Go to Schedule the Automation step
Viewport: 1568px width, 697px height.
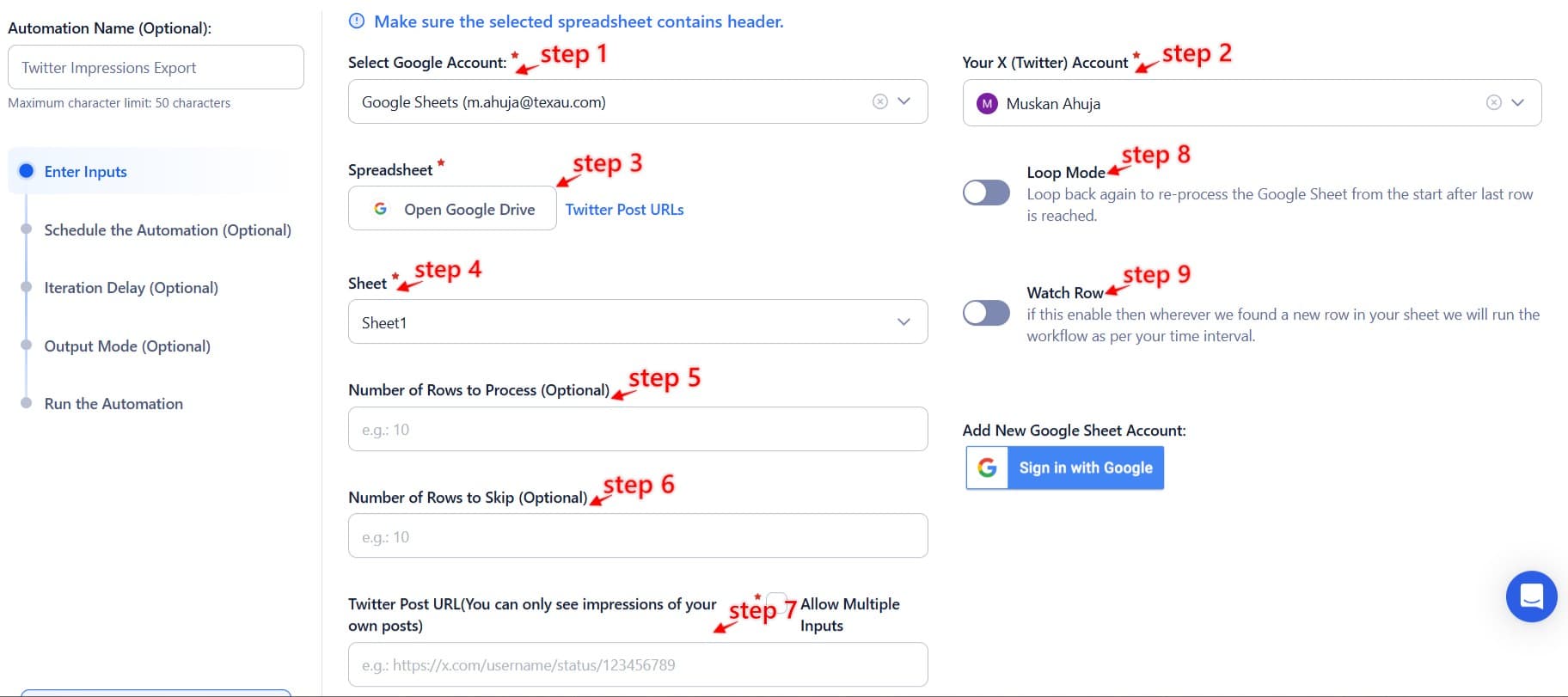tap(168, 229)
